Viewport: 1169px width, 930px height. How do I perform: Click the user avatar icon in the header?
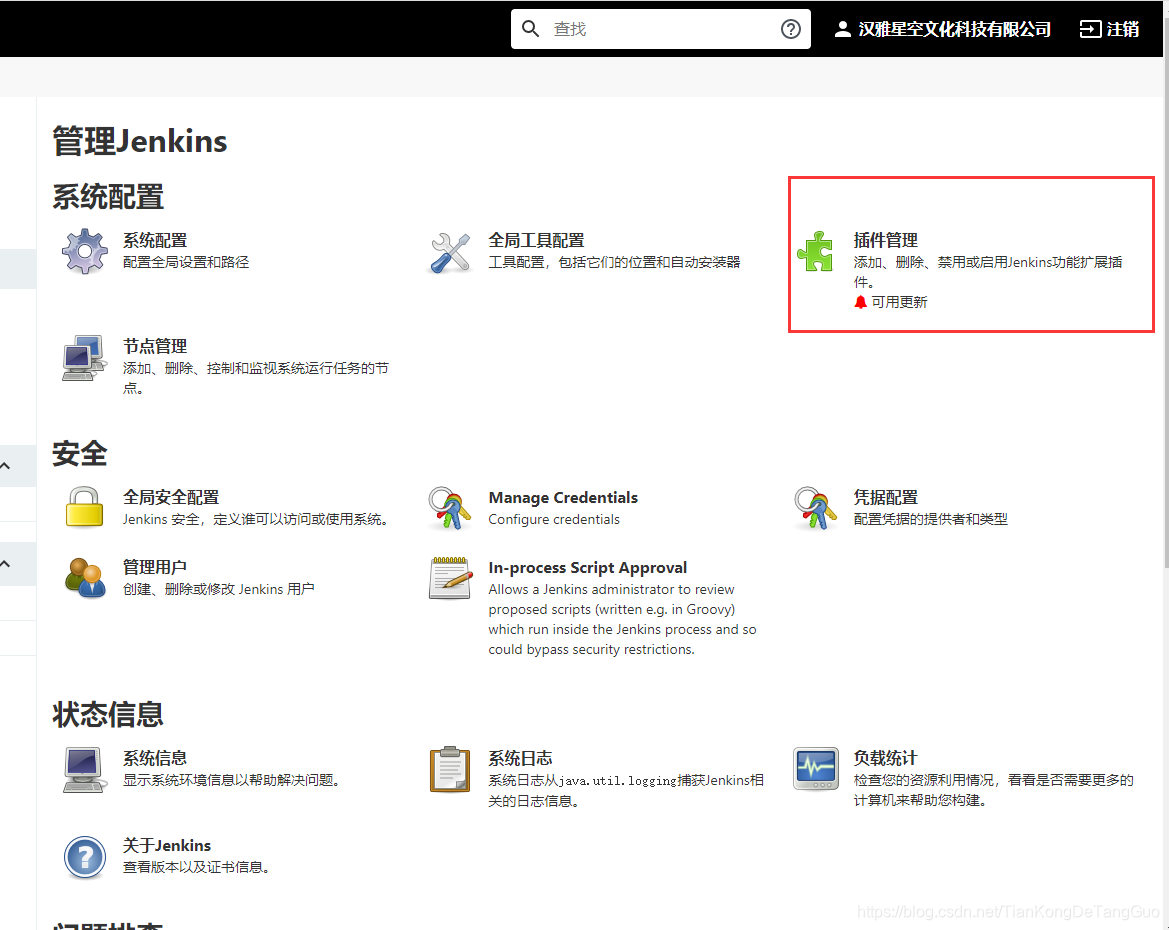[x=842, y=29]
